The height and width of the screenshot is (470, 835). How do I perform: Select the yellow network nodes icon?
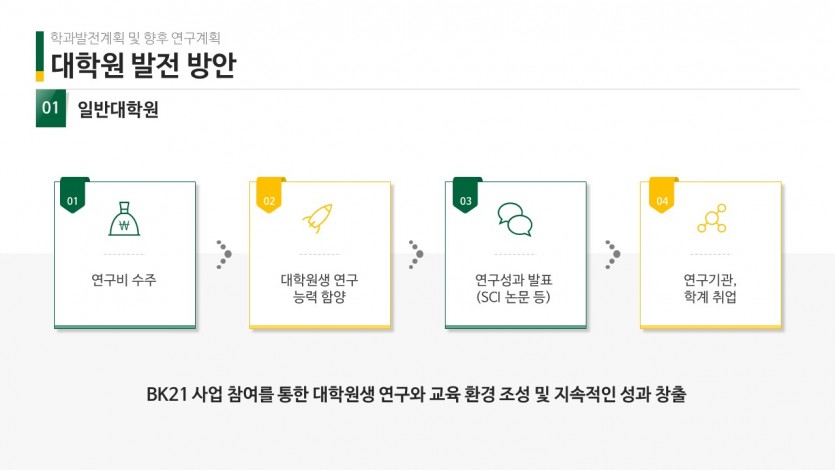click(x=712, y=218)
